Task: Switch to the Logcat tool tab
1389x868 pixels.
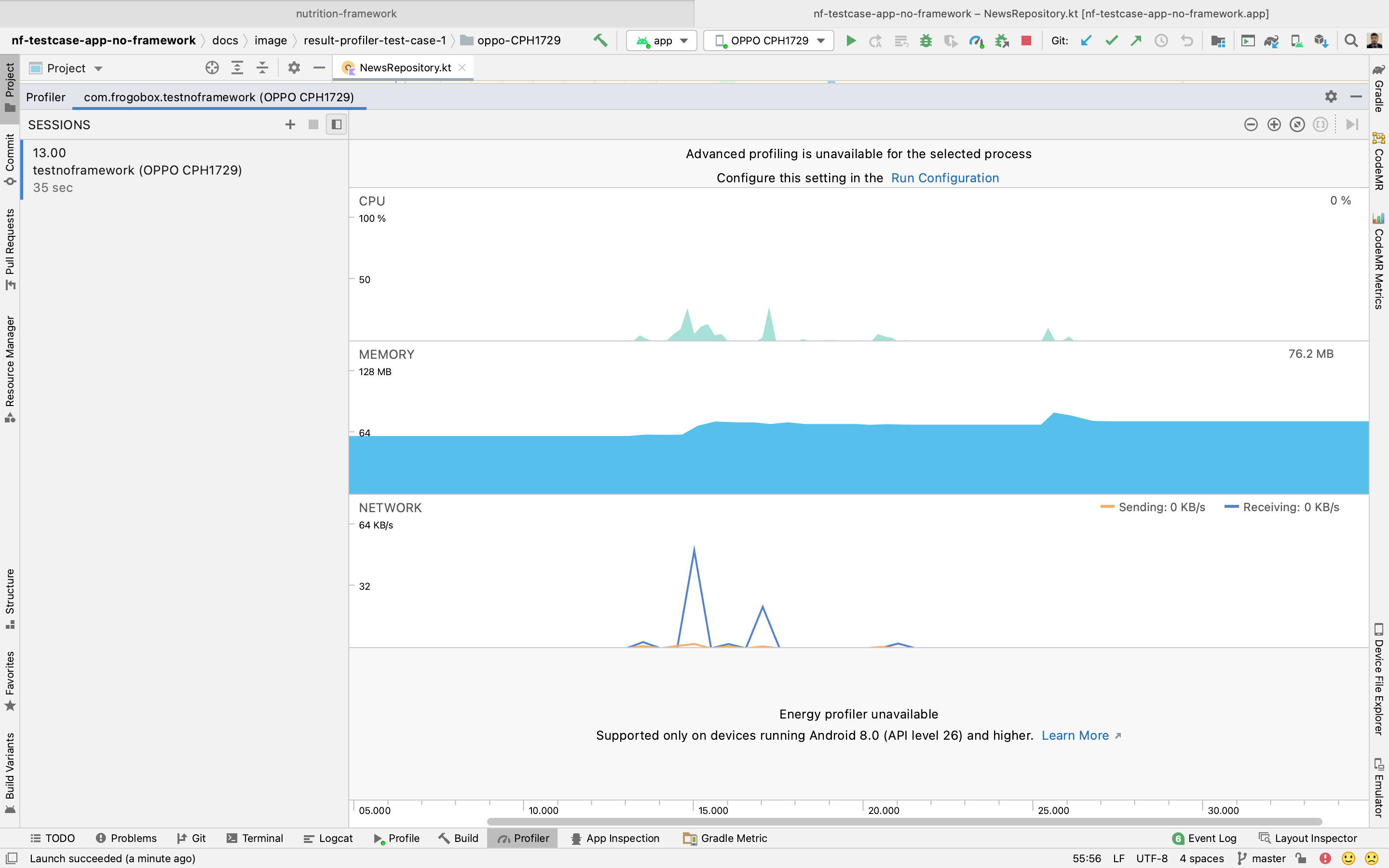Action: (x=328, y=838)
